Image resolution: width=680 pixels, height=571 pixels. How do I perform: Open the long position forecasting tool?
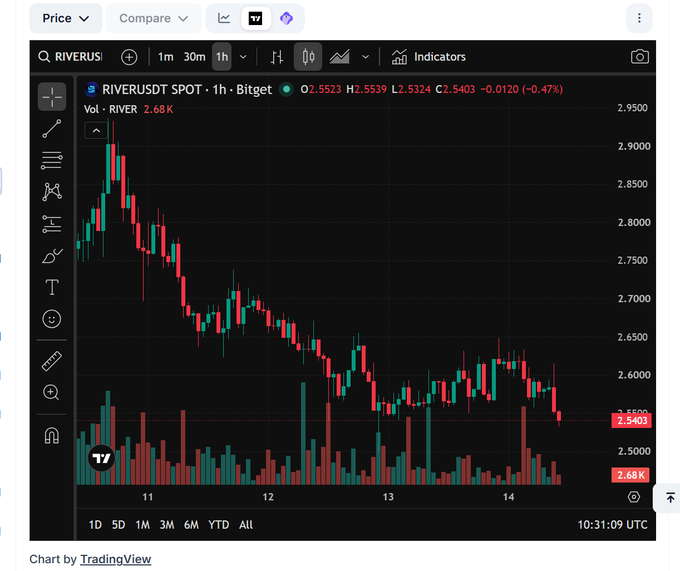tap(52, 224)
